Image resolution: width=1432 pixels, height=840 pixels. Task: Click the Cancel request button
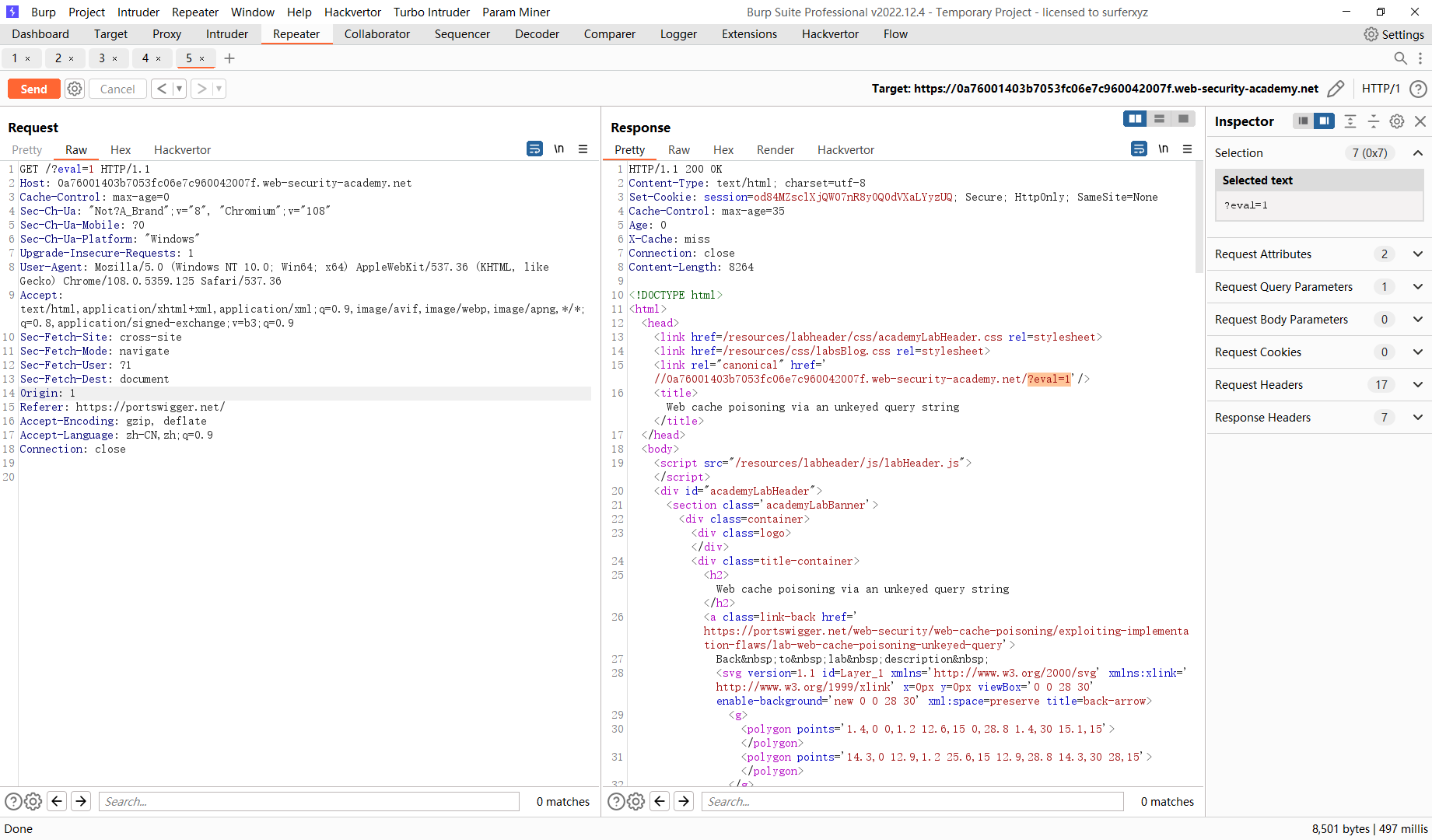click(x=117, y=89)
